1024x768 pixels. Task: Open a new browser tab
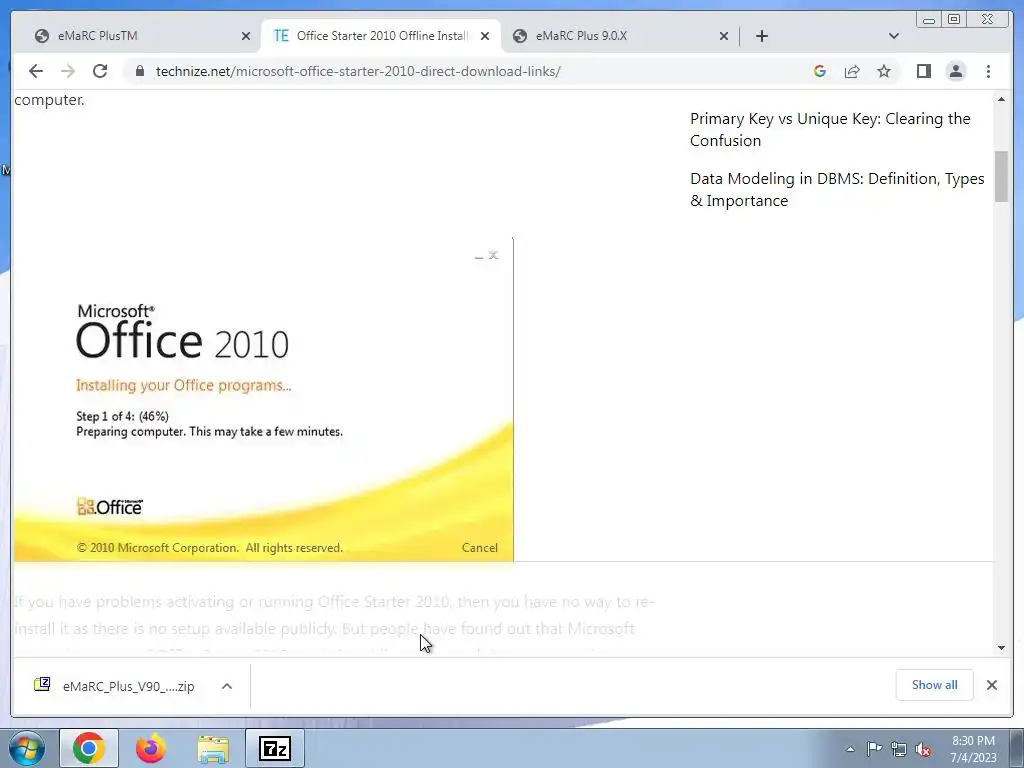(x=761, y=36)
